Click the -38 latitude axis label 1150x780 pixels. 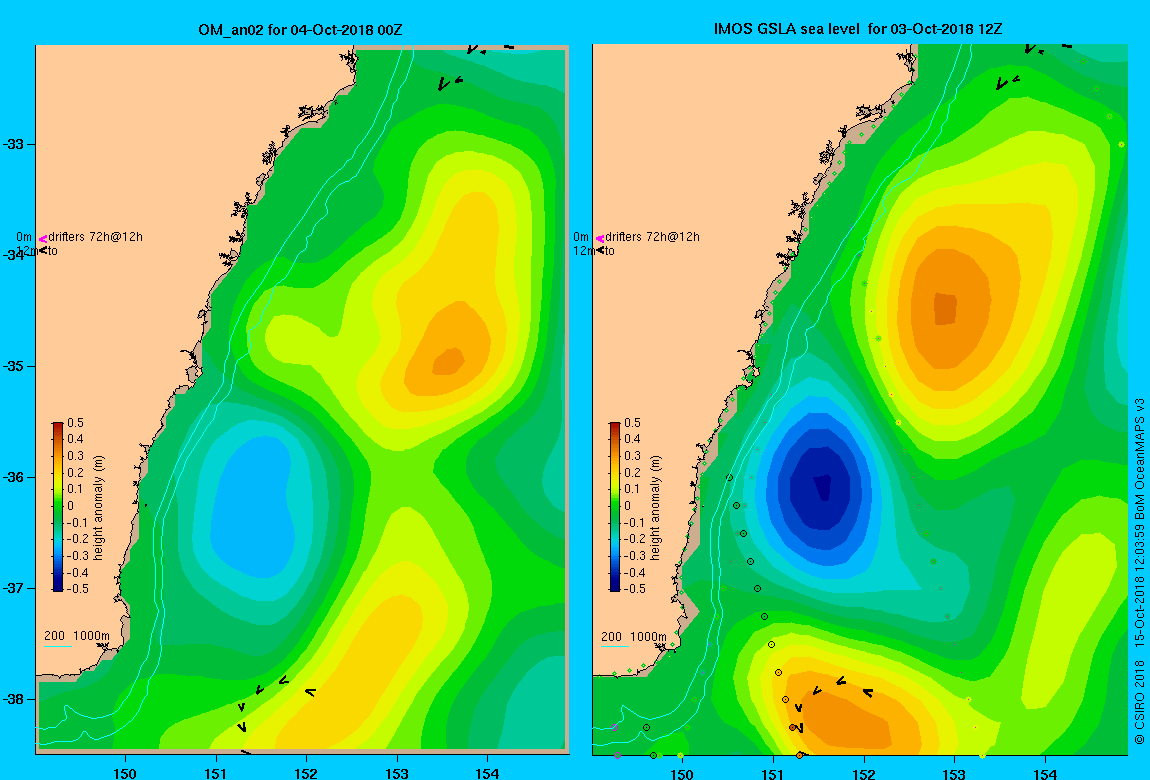pyautogui.click(x=13, y=699)
